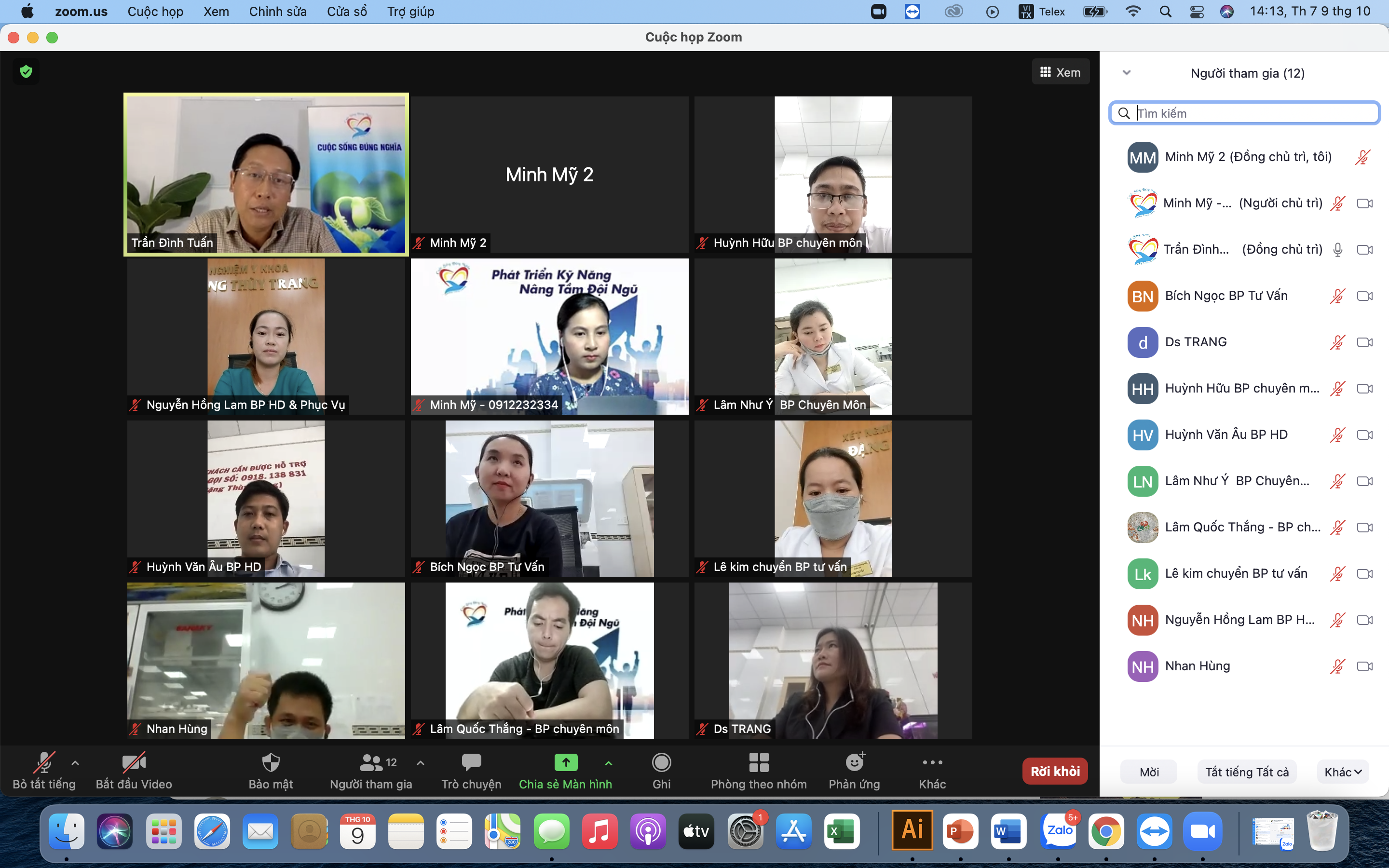
Task: Unmute microphone with Bỏ tắt tiếng
Action: [43, 763]
